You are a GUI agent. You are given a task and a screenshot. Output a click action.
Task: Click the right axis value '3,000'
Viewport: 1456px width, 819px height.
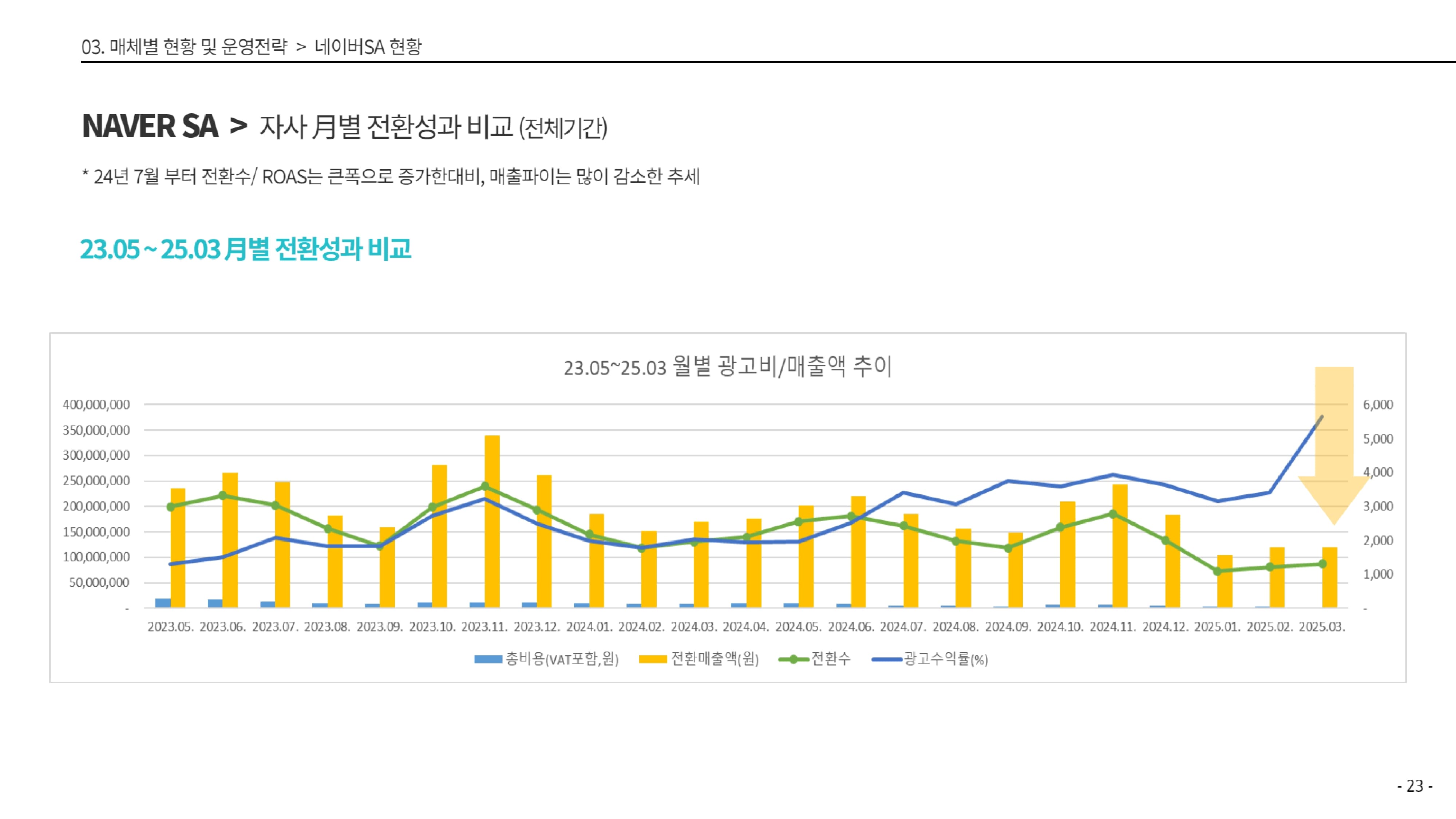coord(1378,506)
